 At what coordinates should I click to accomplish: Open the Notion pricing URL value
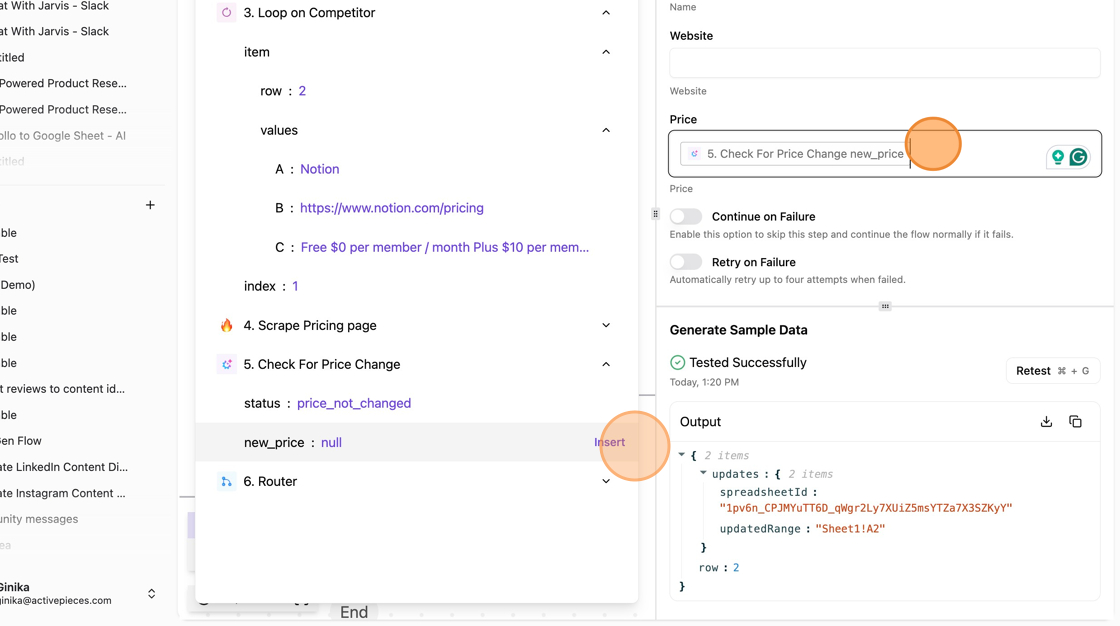pos(391,208)
